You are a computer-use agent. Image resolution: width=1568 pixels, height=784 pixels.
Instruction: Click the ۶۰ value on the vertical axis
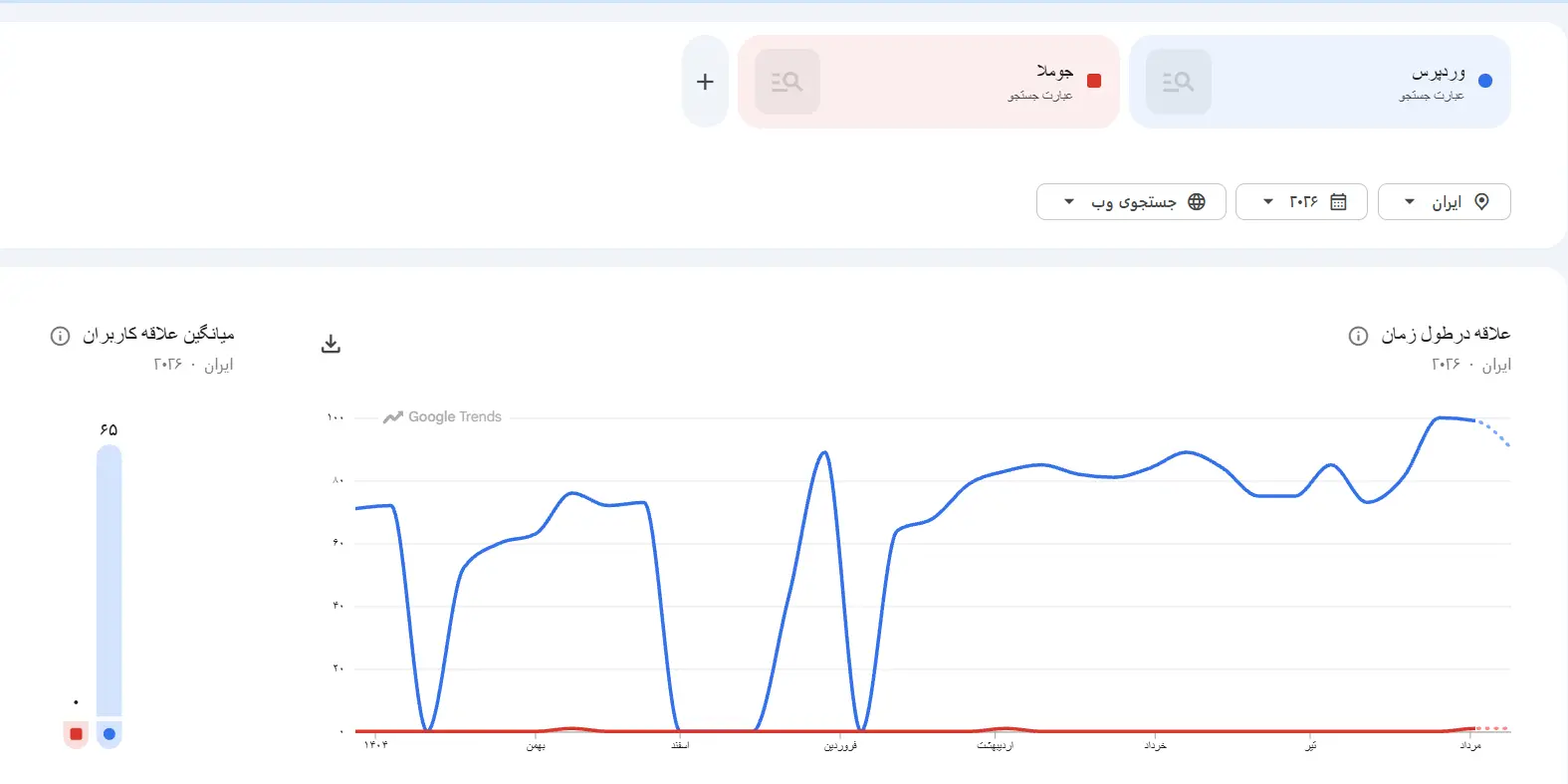click(338, 543)
